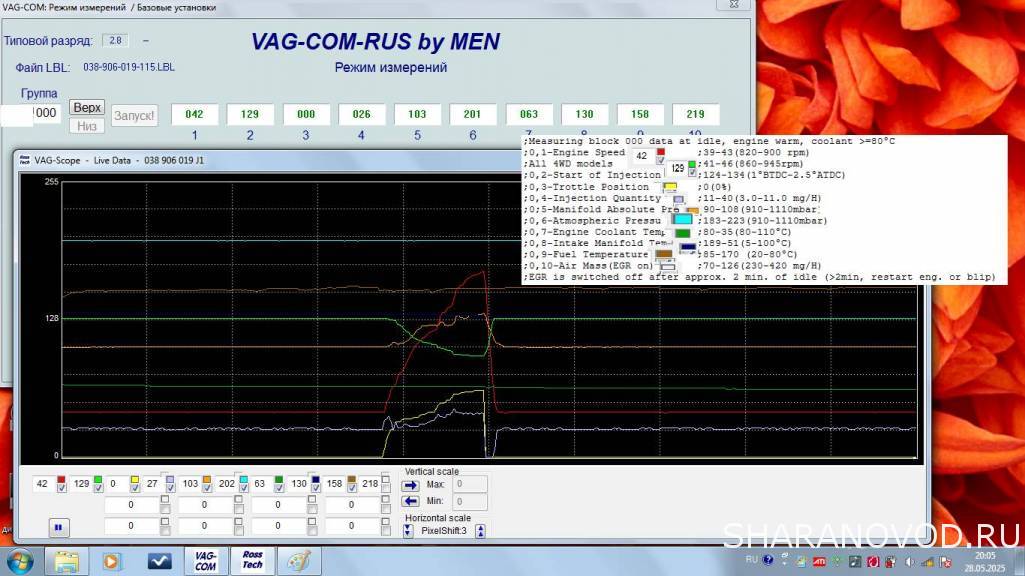The width and height of the screenshot is (1025, 576).
Task: Toggle the green channel checkbox for value 129
Action: [x=98, y=489]
